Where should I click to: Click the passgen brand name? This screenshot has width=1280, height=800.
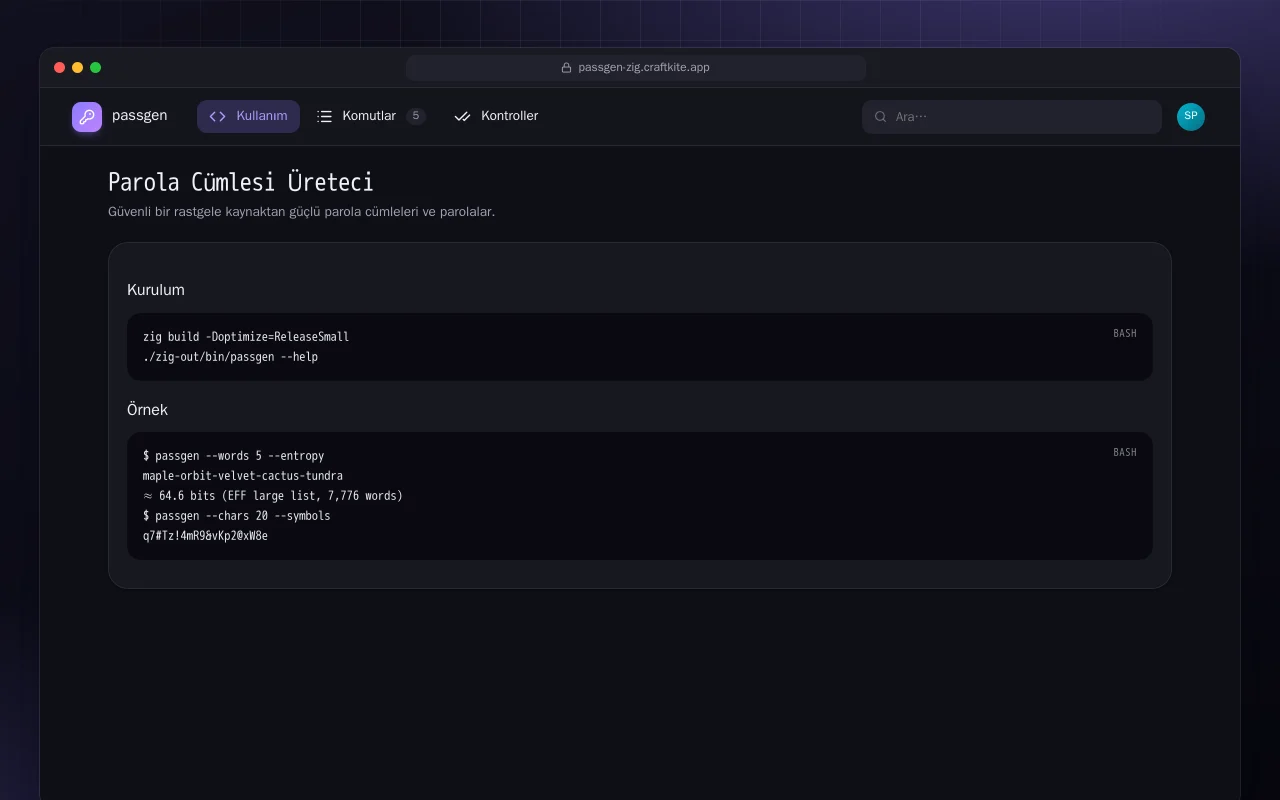[140, 116]
